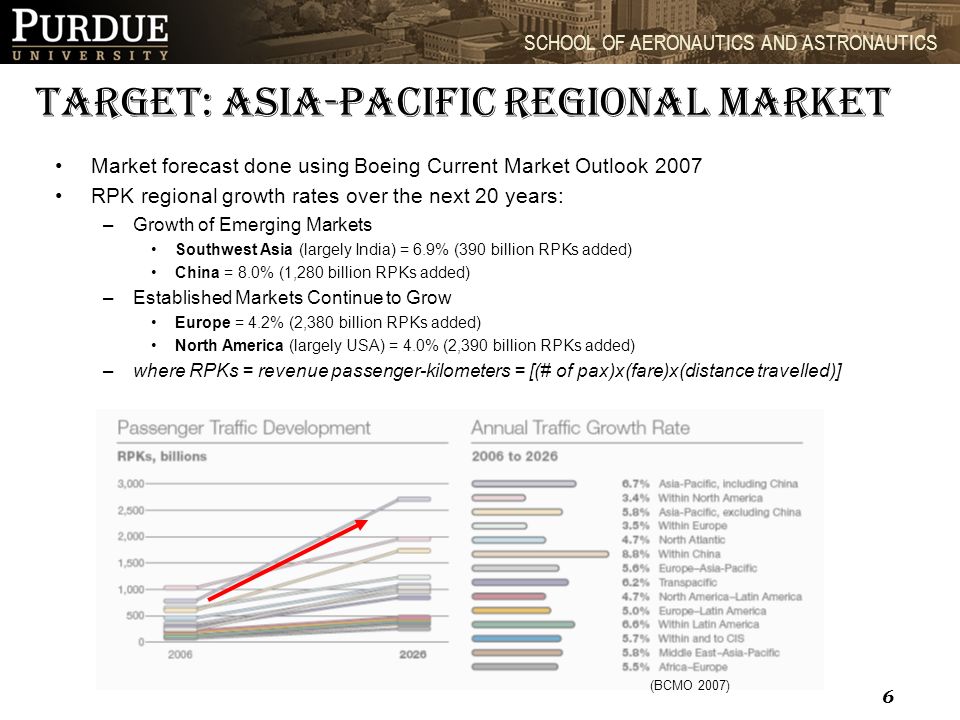Click the Europe = 4.2% bullet line

(x=328, y=323)
